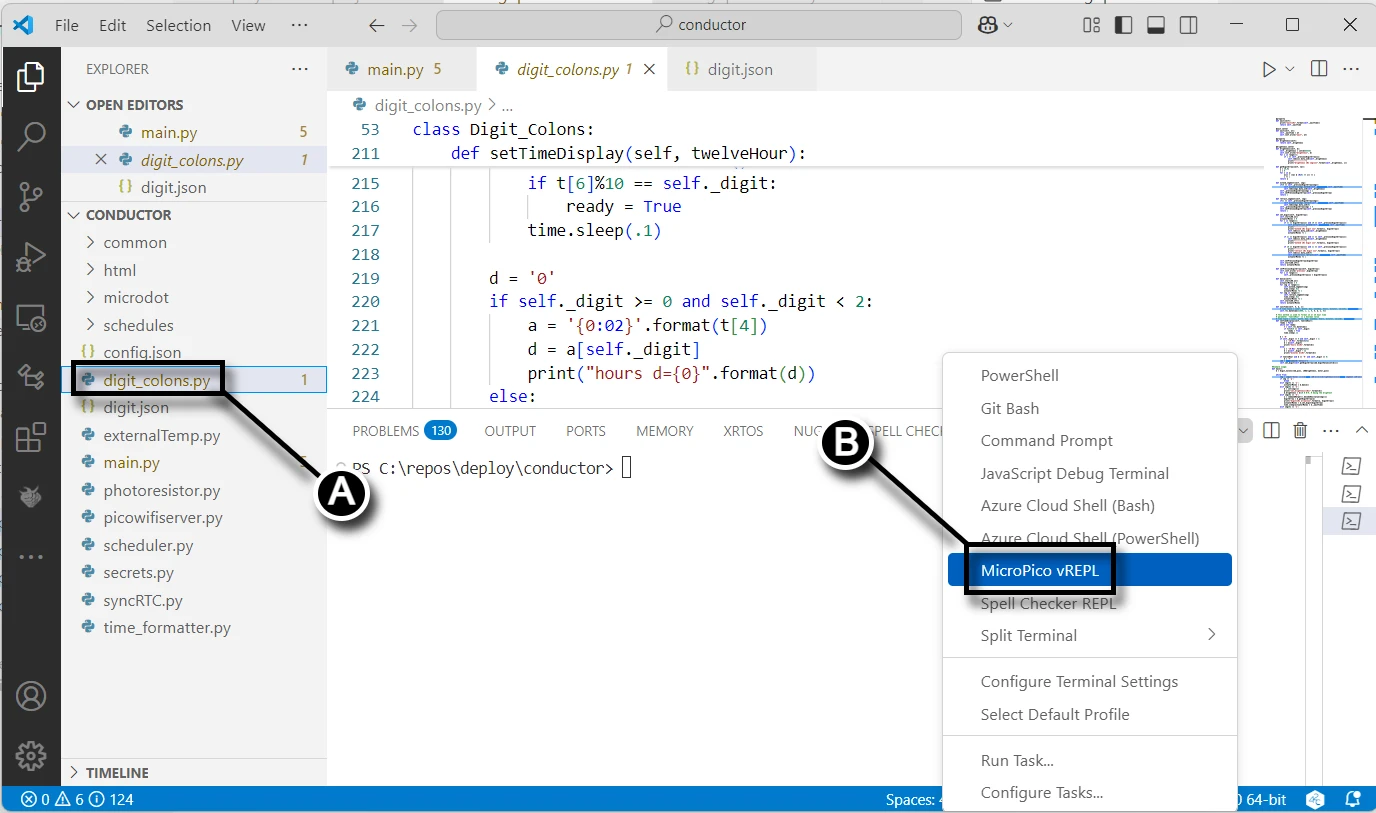This screenshot has width=1376, height=813.
Task: Open editor More Actions ellipsis
Action: [x=1351, y=69]
